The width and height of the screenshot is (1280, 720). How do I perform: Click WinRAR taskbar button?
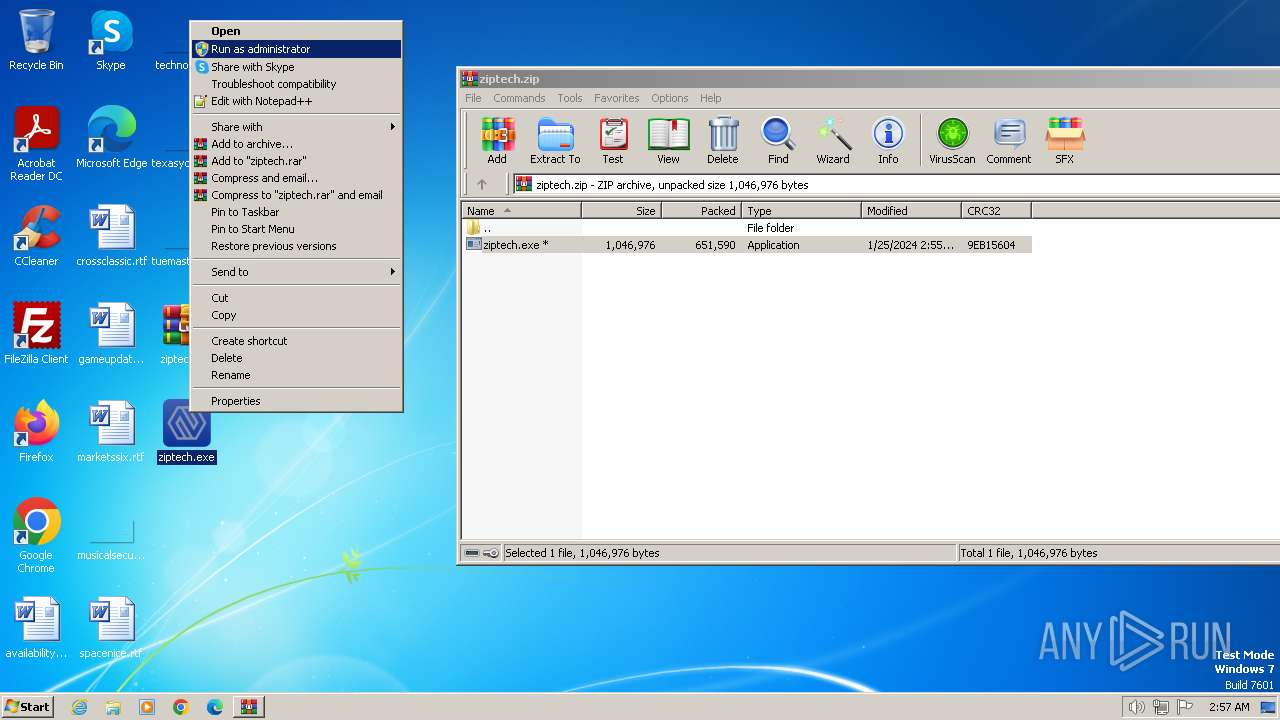(249, 707)
